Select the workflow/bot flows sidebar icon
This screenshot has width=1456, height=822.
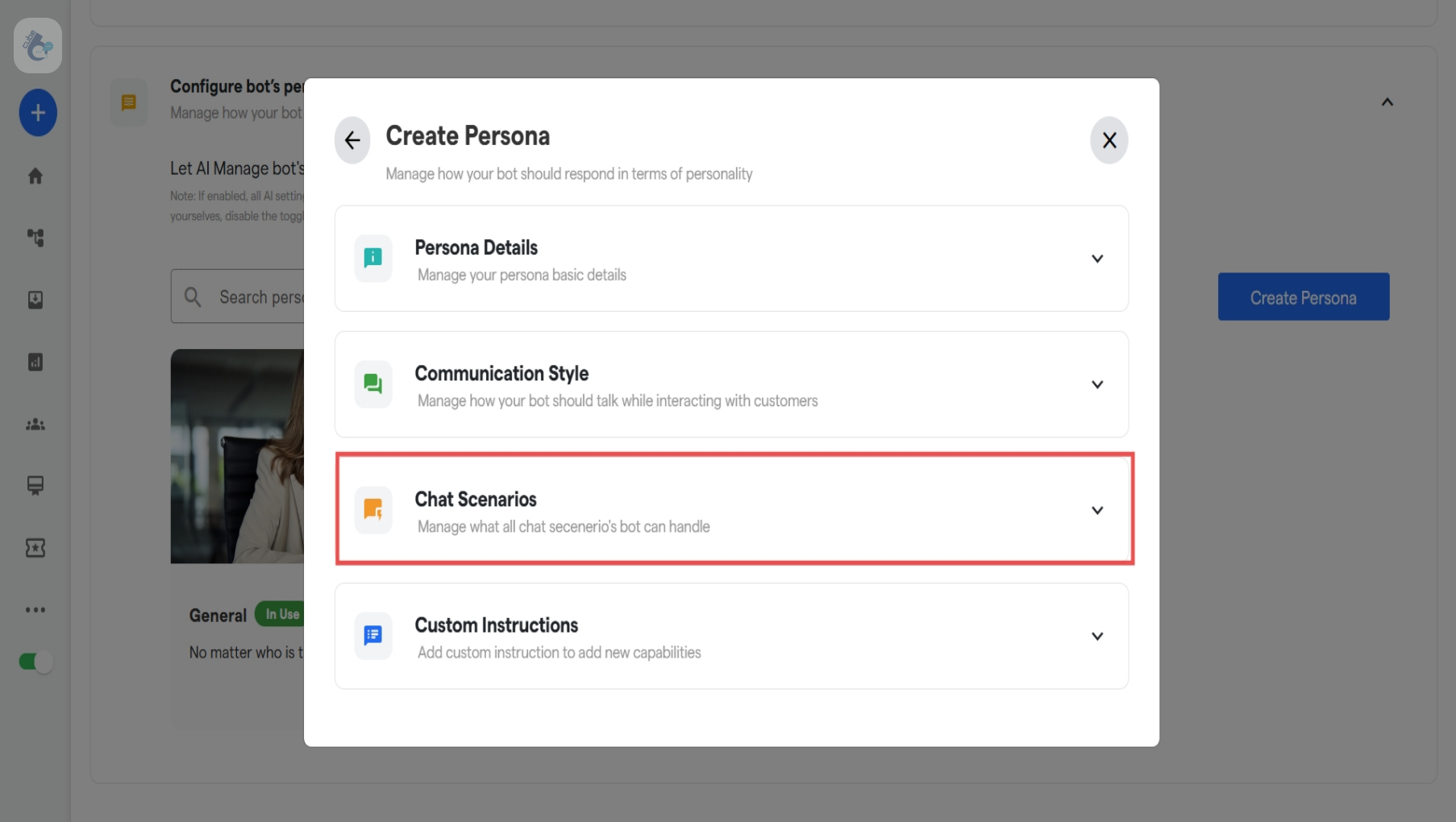pyautogui.click(x=35, y=238)
